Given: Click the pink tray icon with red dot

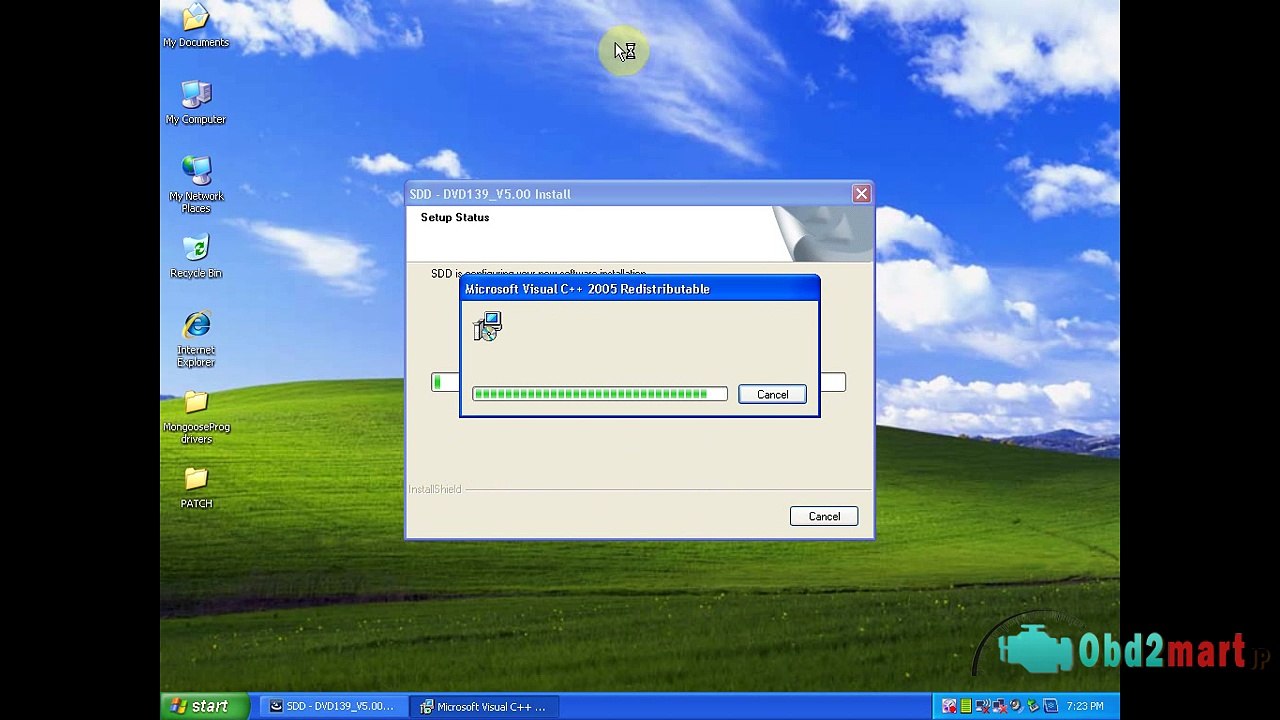Looking at the screenshot, I should pos(949,706).
